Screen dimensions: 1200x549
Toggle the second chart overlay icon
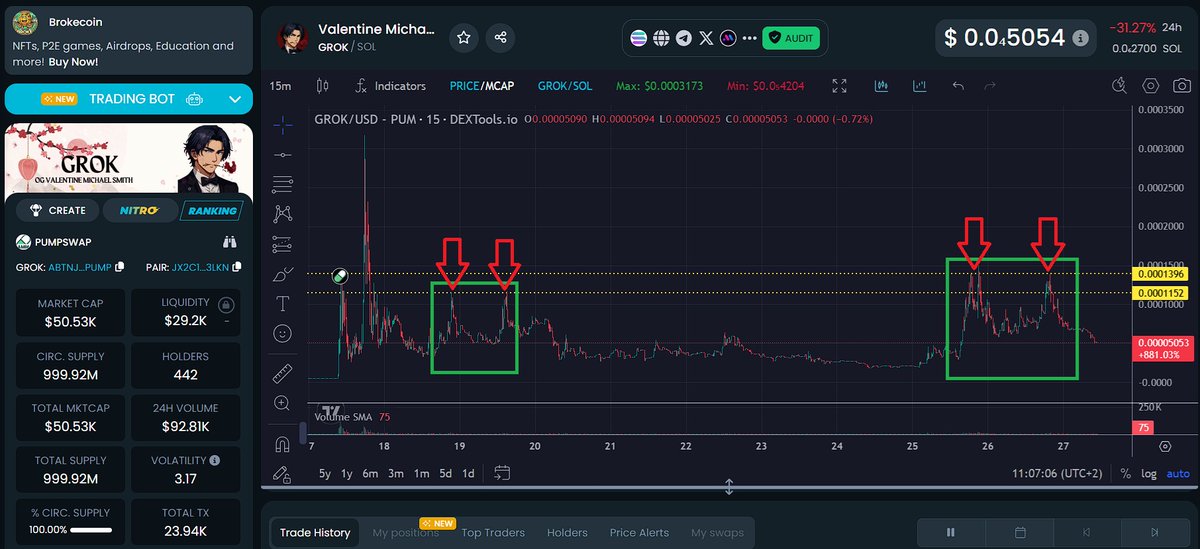(919, 86)
